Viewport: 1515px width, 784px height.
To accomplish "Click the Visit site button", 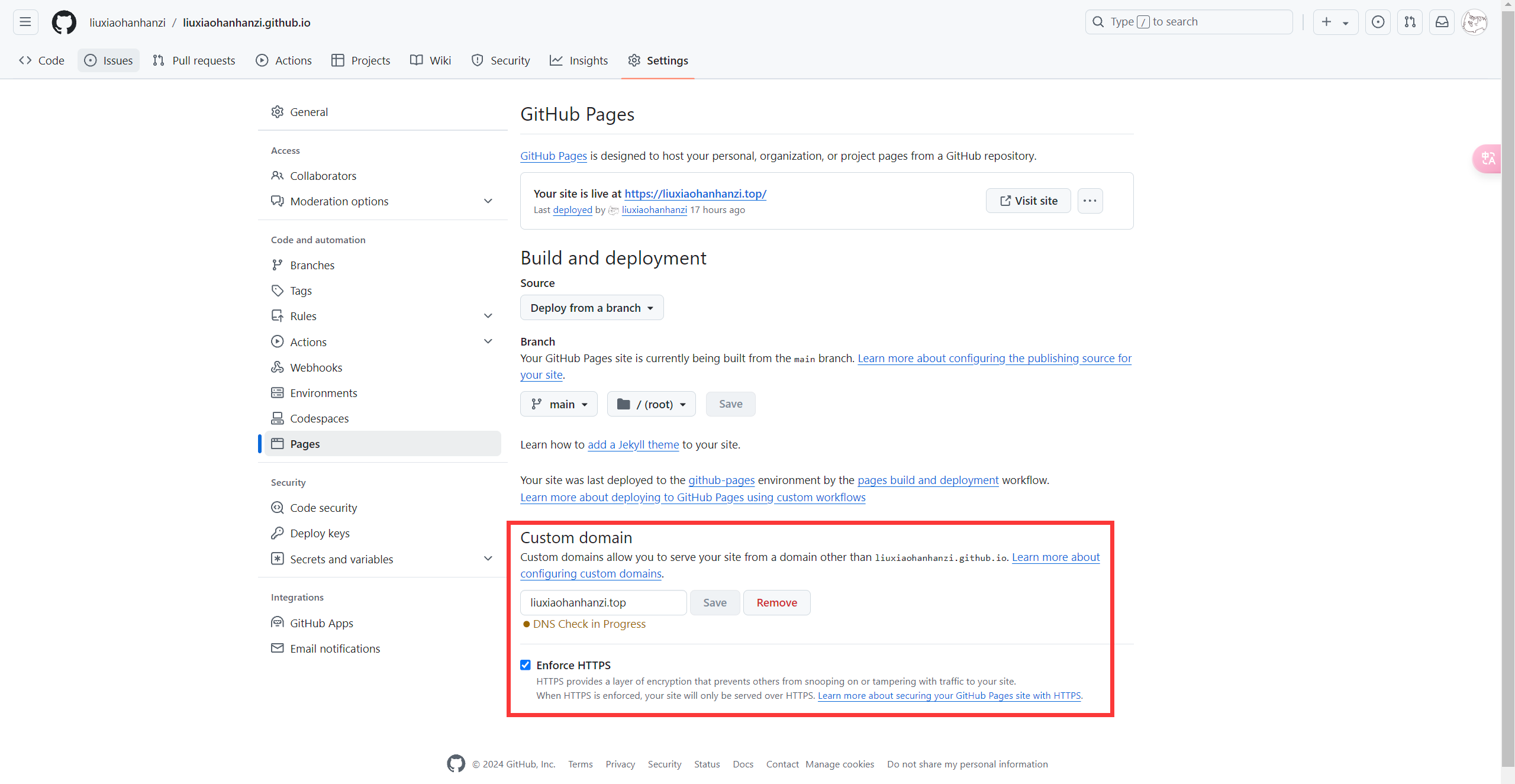I will pyautogui.click(x=1028, y=201).
